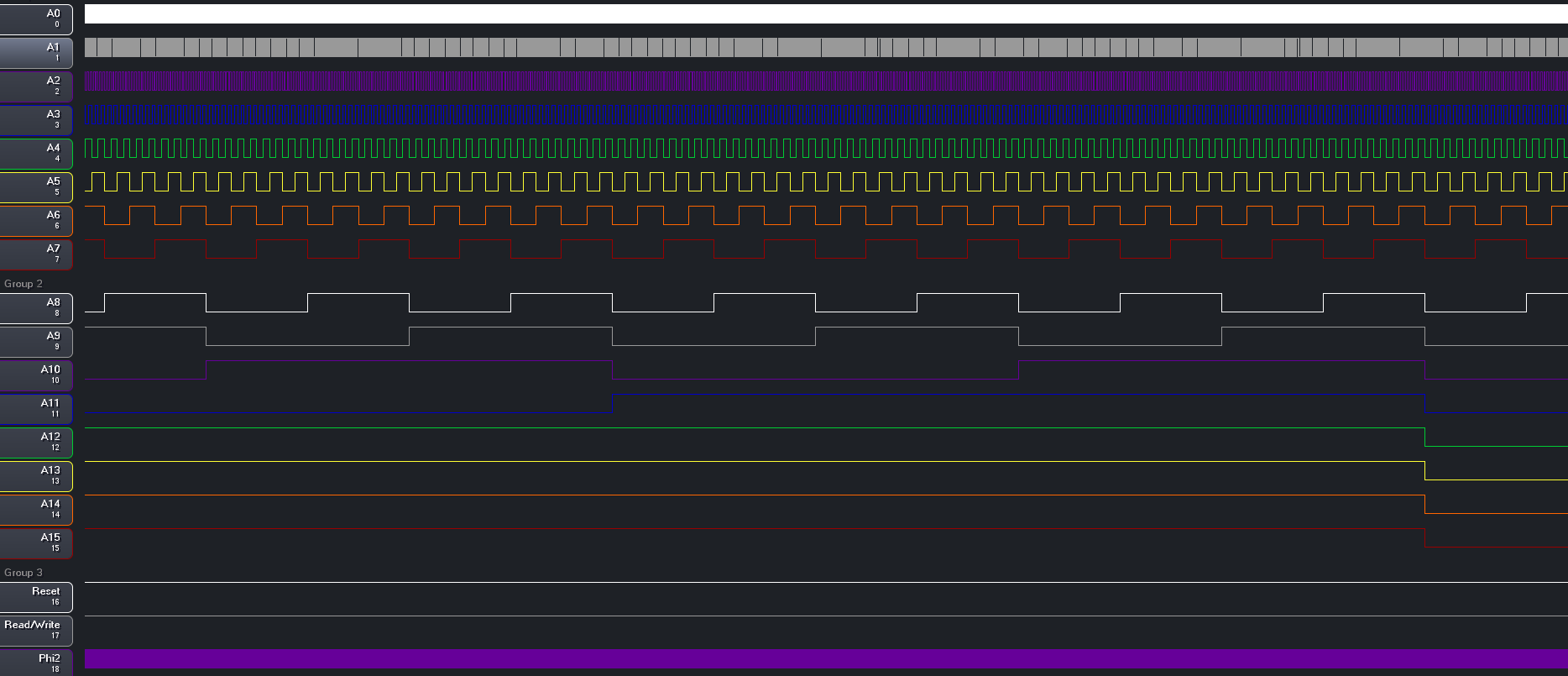Viewport: 1568px width, 676px height.
Task: Click the A1 channel label
Action: (36, 52)
